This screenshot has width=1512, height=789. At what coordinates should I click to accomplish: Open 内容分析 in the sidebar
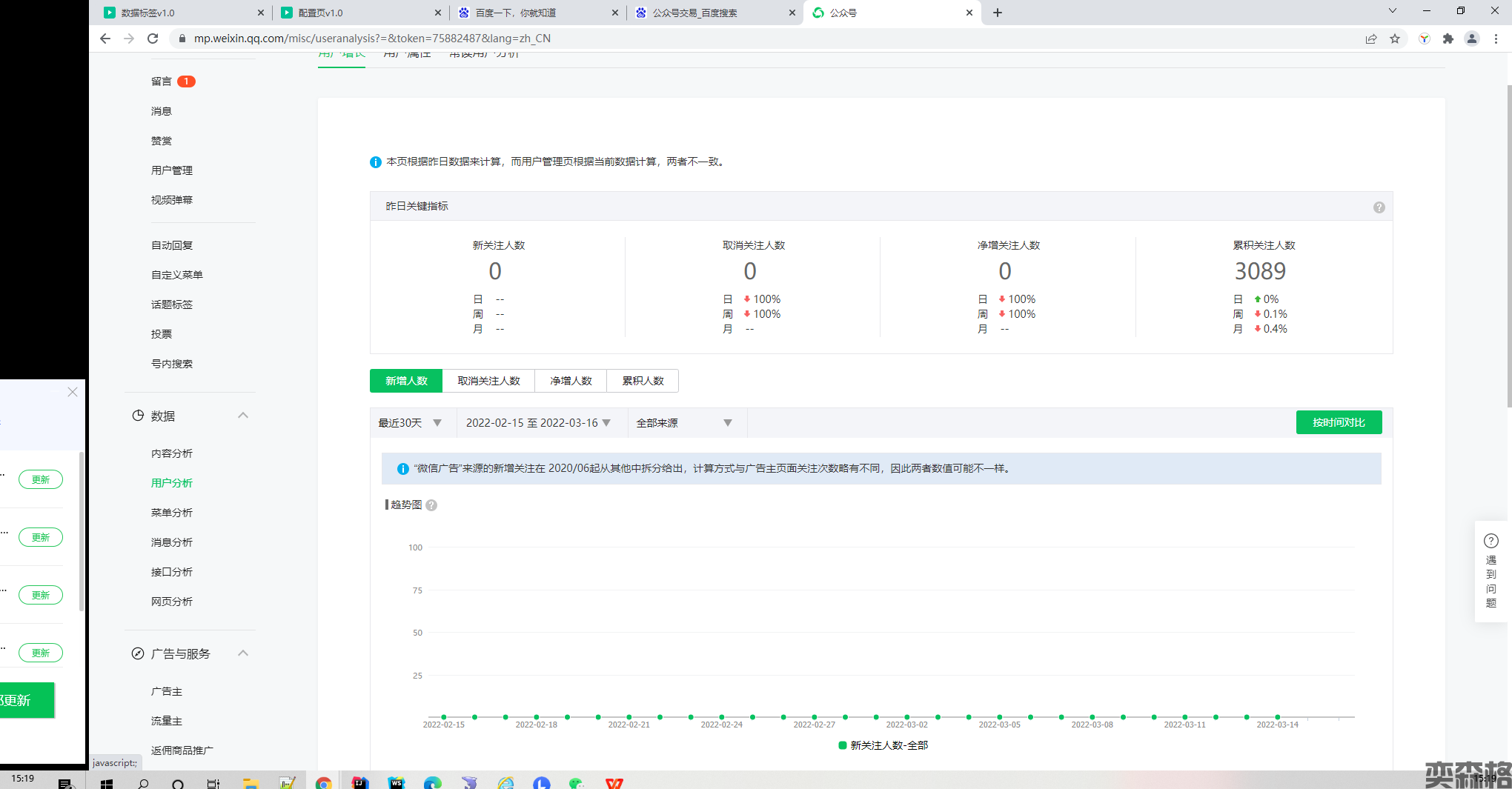tap(172, 453)
